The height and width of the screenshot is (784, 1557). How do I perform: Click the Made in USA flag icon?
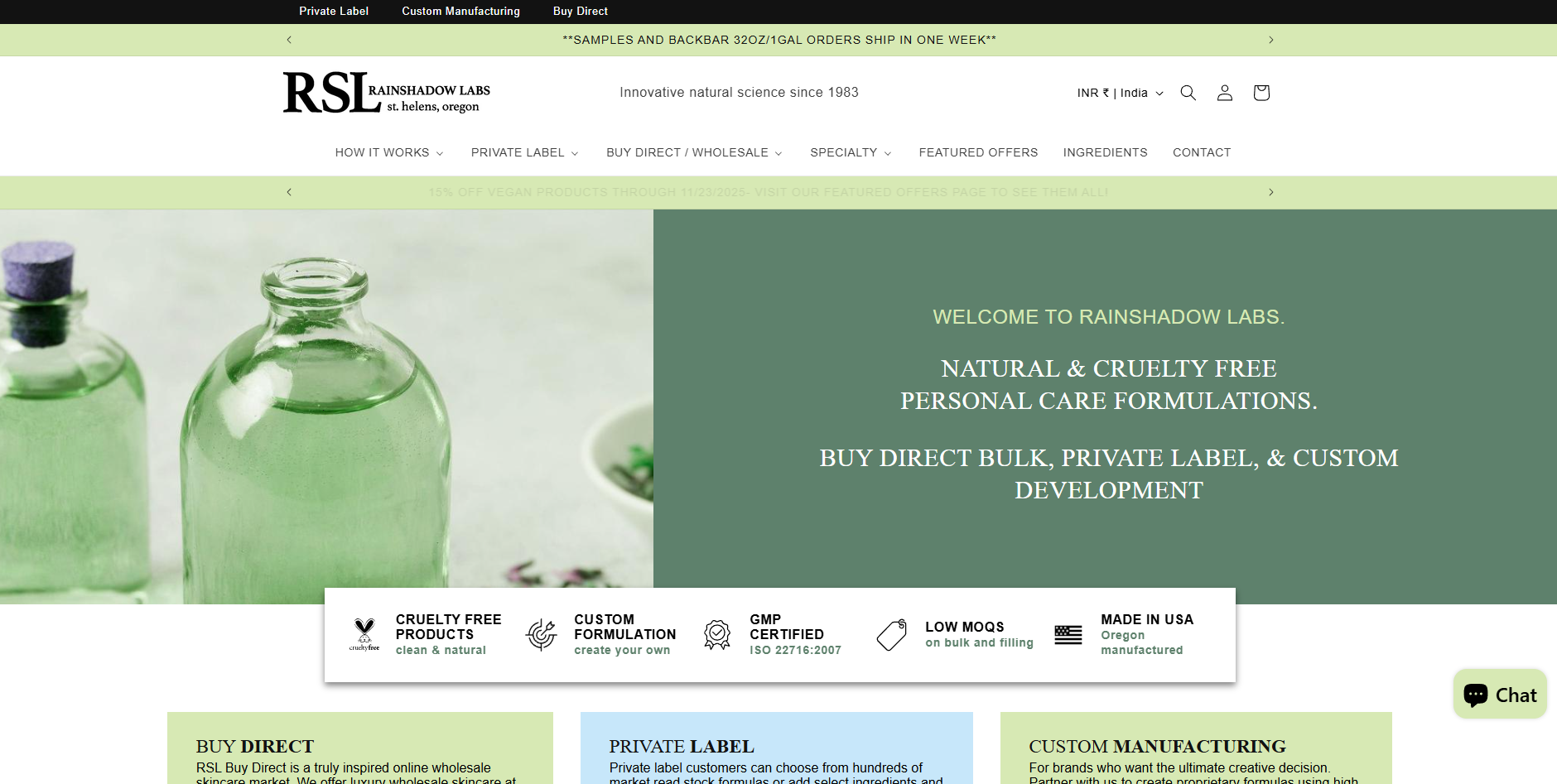coord(1068,634)
